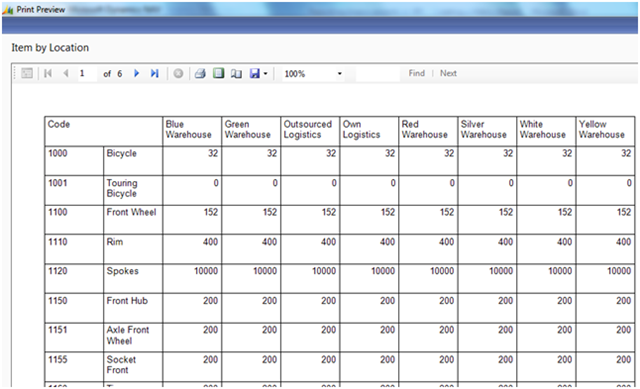
Task: Click Socket Front 200 under Yellow Warehouse
Action: 624,360
